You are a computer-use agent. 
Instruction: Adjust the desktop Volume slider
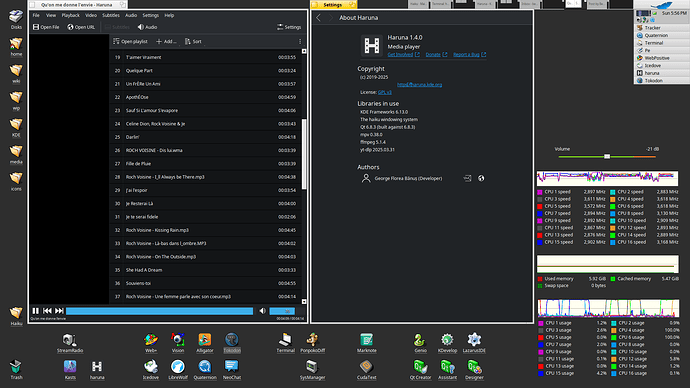tap(607, 156)
